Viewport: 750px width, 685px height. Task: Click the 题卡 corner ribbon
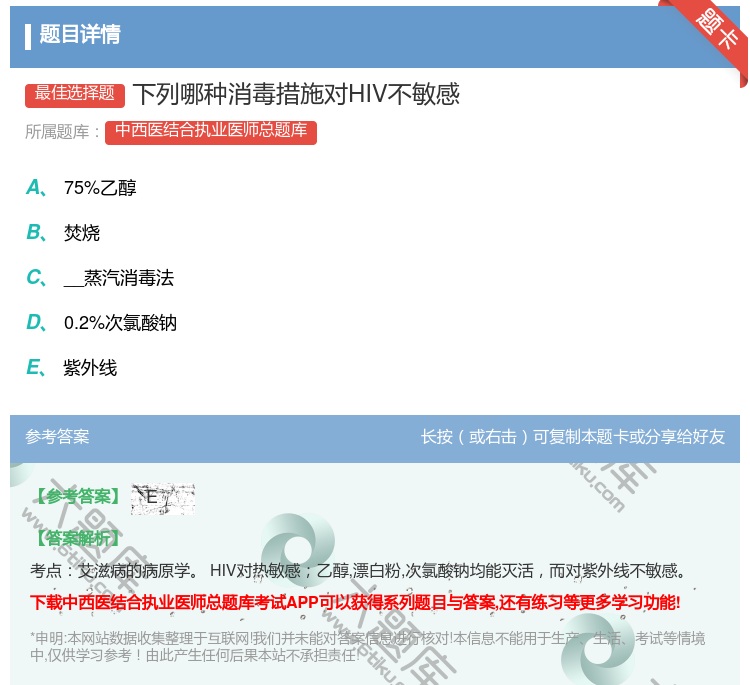point(709,38)
